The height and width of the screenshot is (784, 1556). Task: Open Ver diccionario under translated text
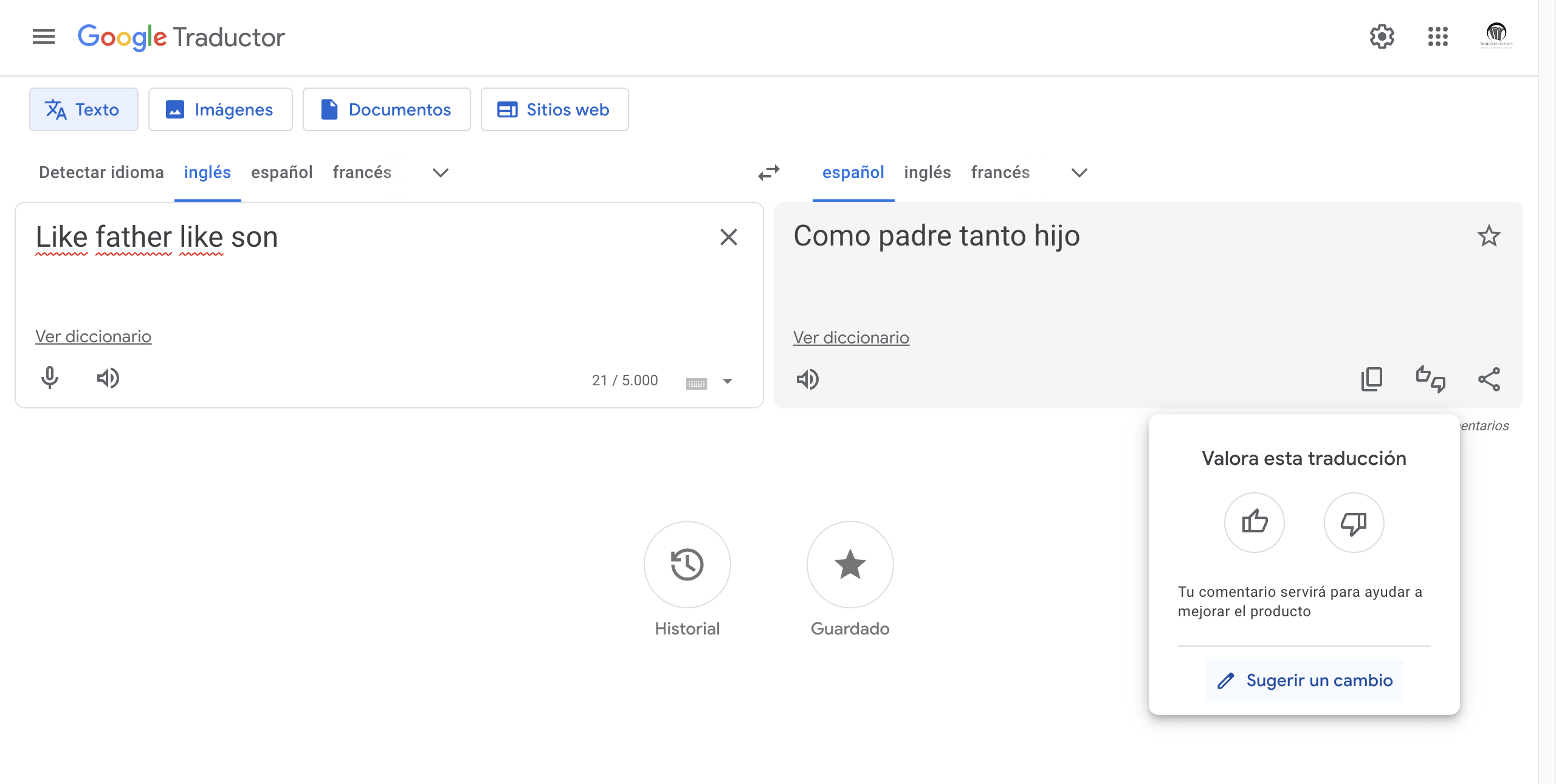851,338
